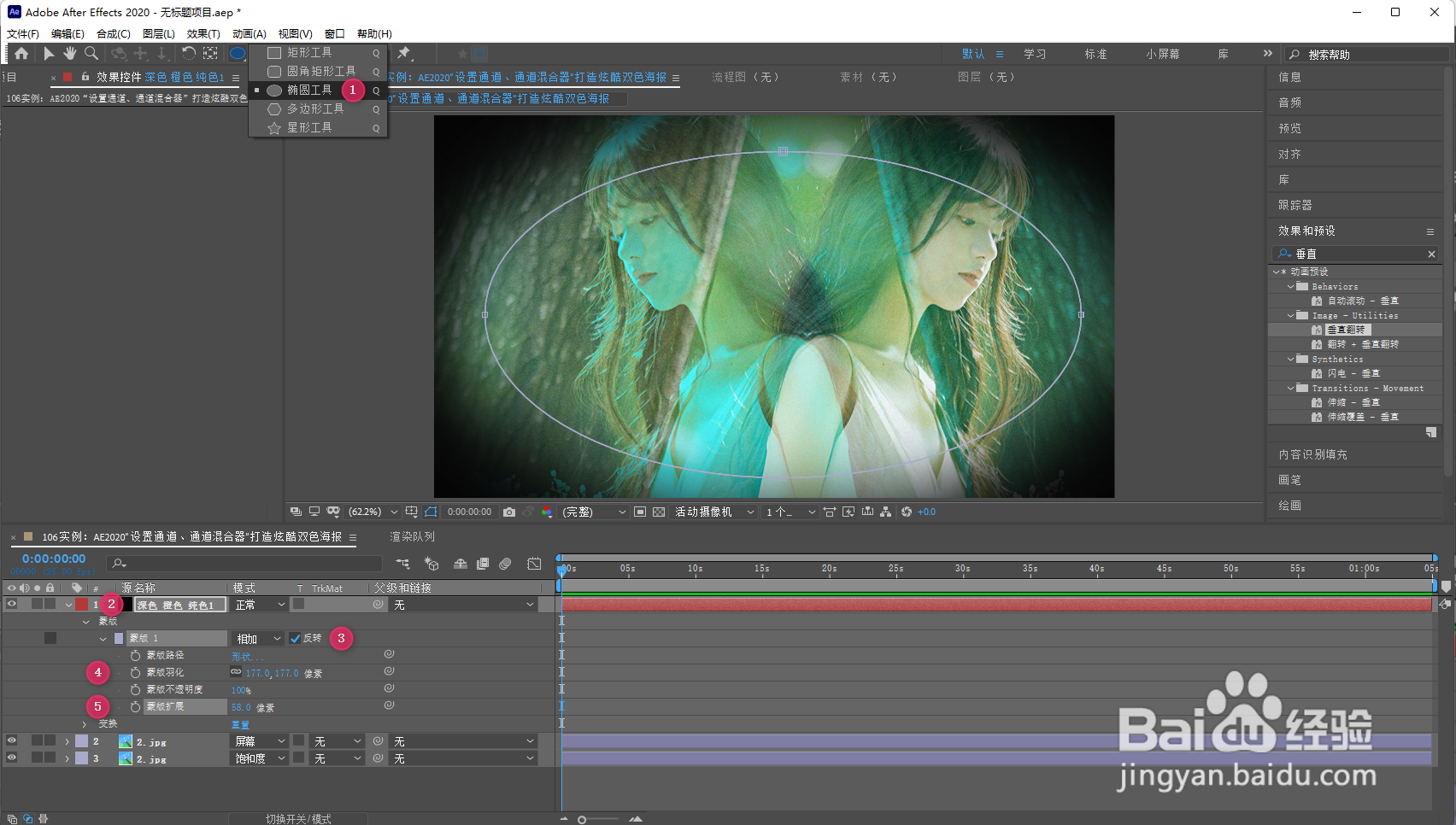
Task: Click the fast previews icon
Action: [x=848, y=512]
